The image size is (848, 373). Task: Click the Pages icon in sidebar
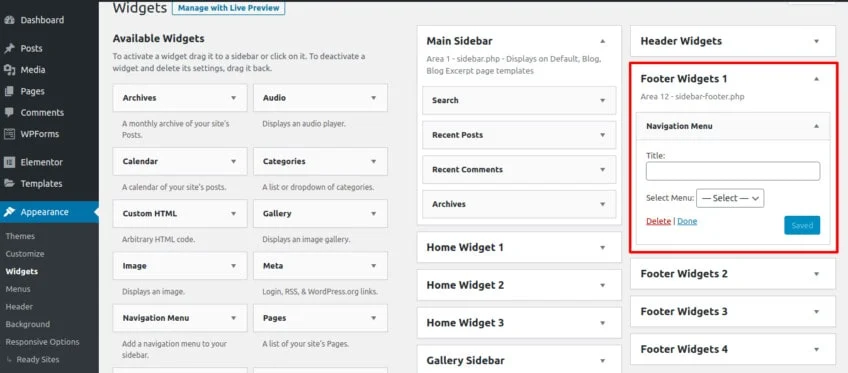[x=9, y=91]
